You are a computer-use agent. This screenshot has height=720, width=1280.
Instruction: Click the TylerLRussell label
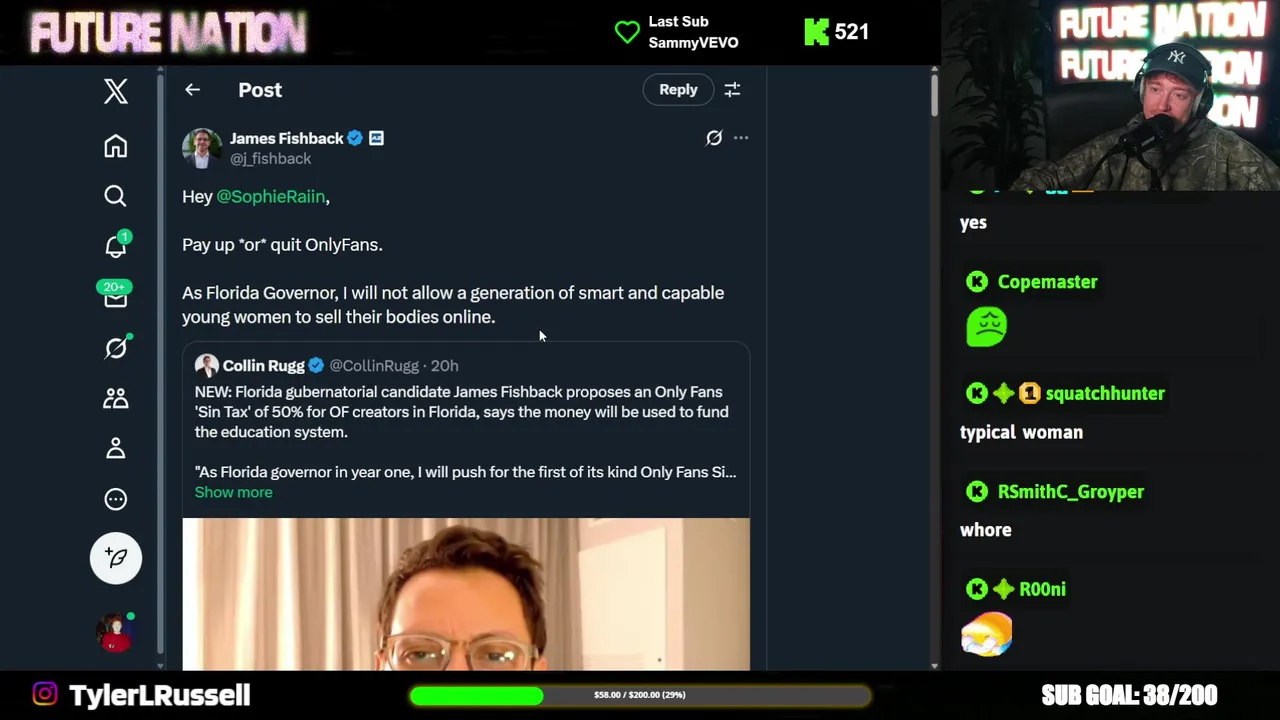coord(160,695)
